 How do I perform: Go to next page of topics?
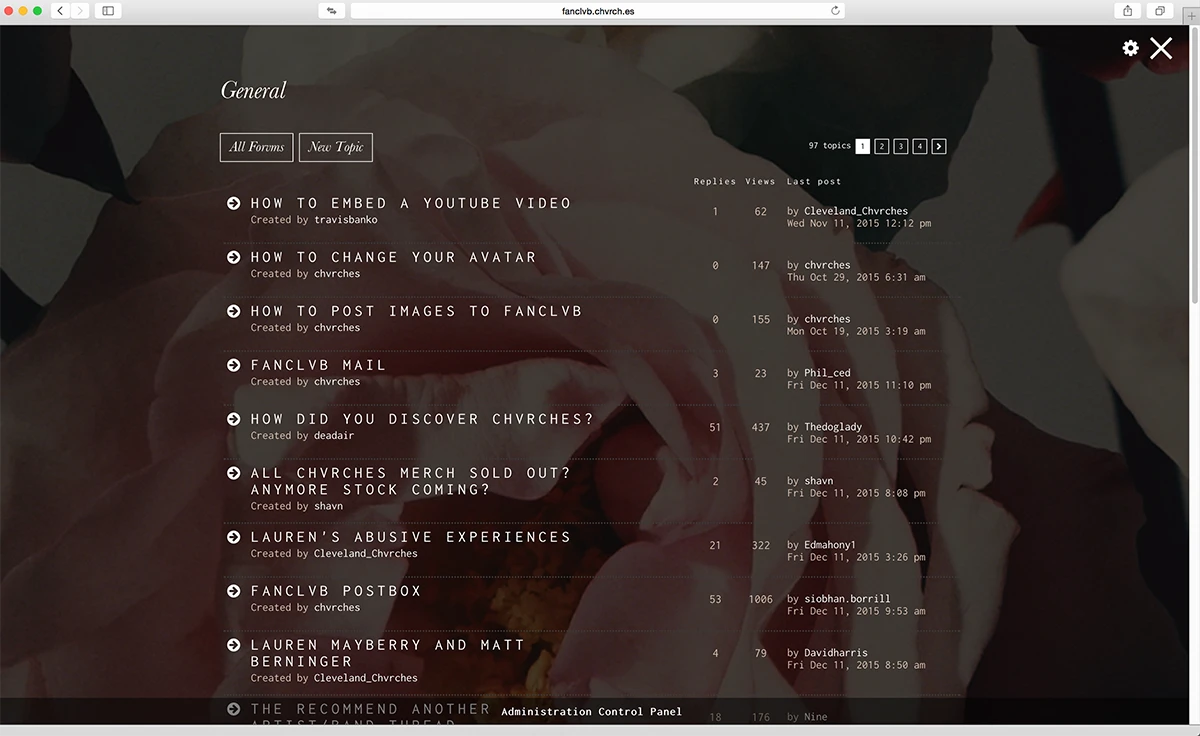(x=939, y=146)
